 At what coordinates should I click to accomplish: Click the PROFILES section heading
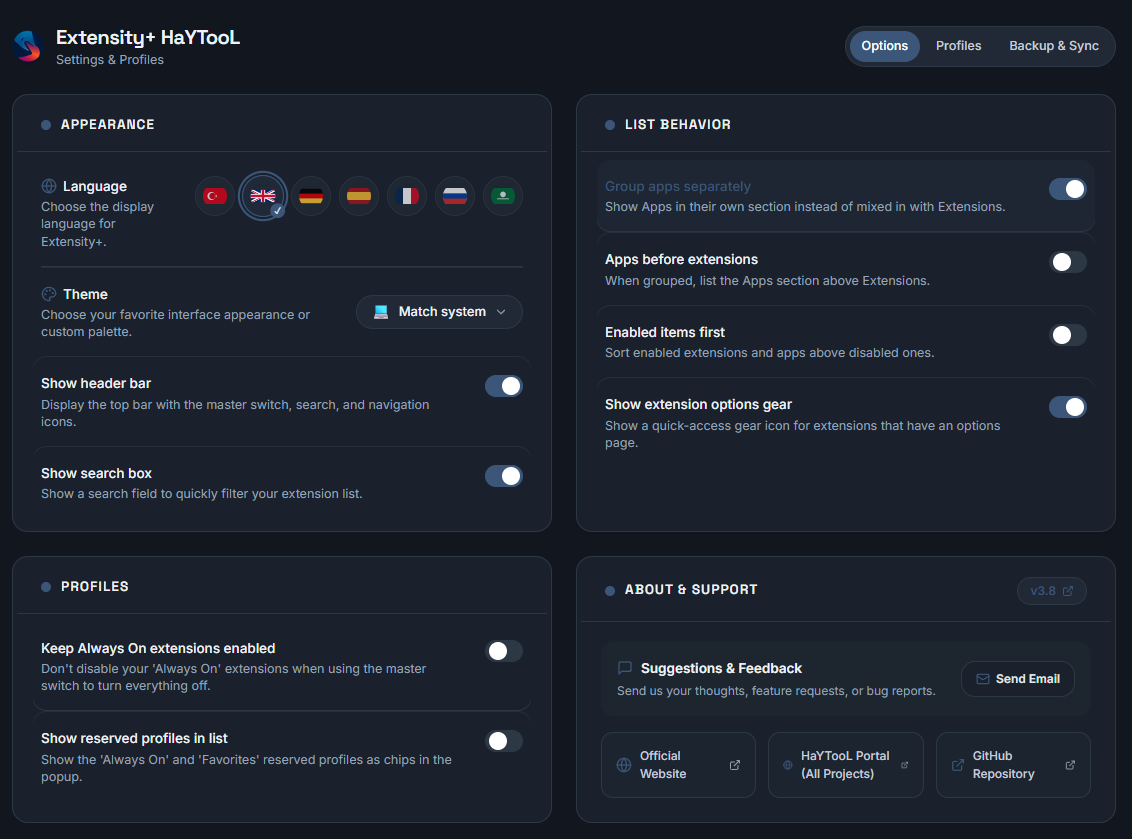95,587
